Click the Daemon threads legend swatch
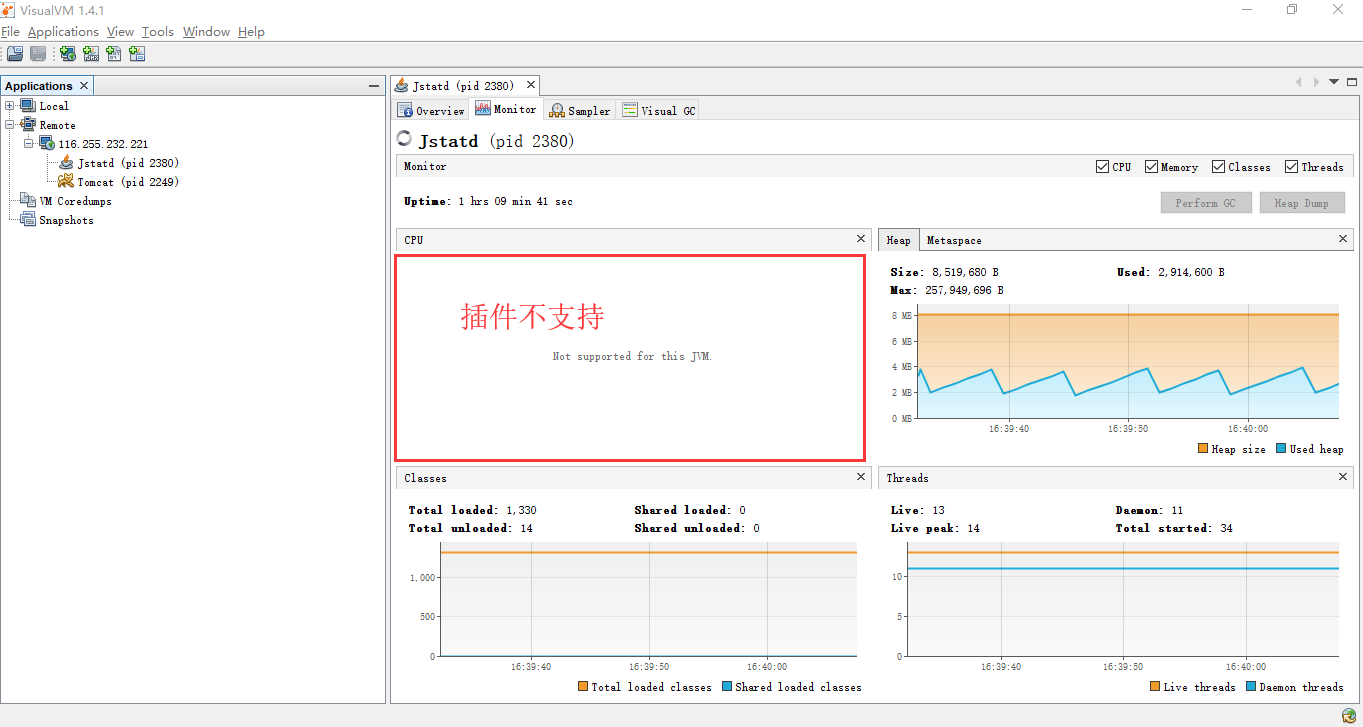This screenshot has height=727, width=1363. (x=1250, y=687)
